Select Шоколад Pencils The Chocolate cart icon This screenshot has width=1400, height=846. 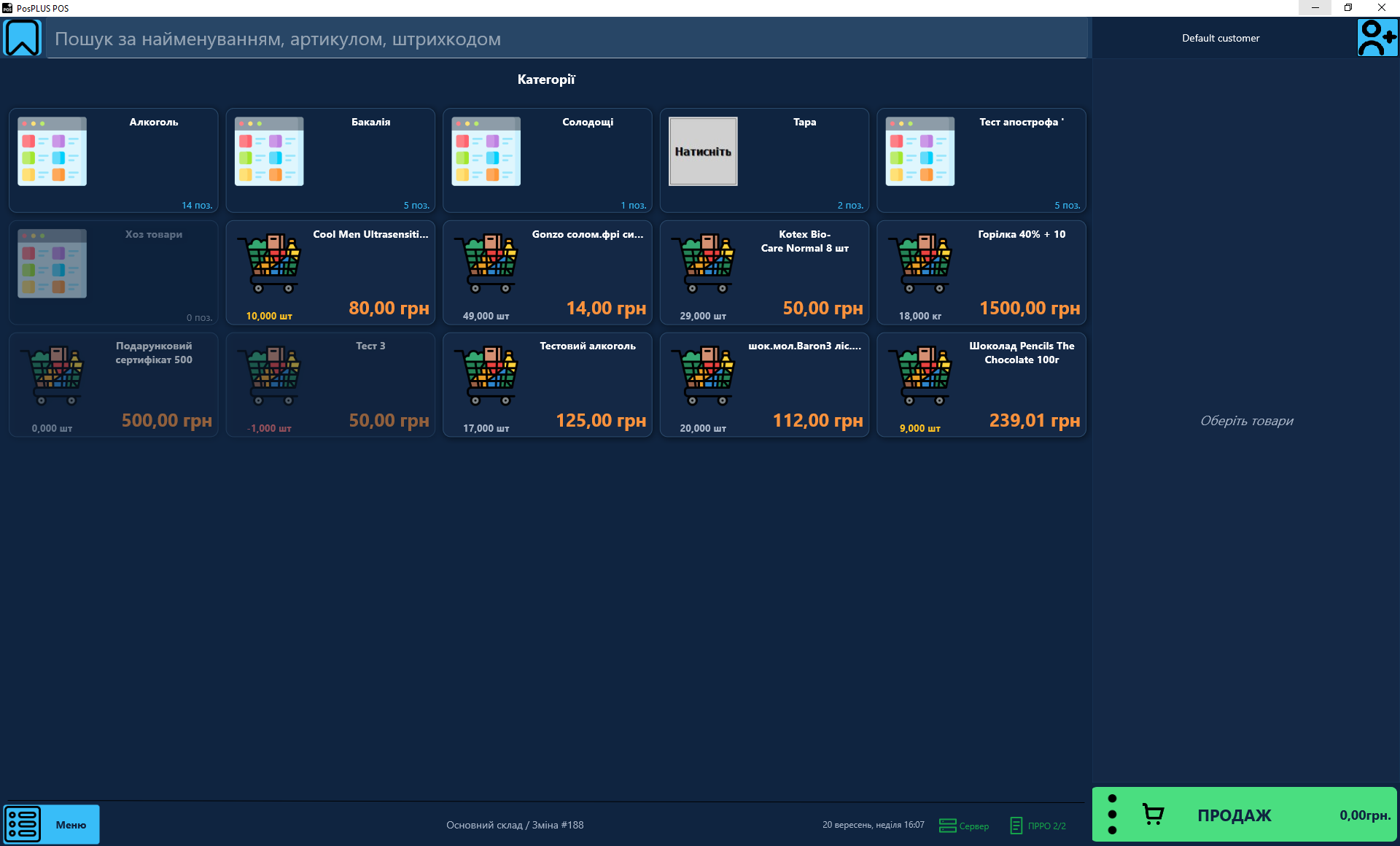tap(920, 376)
